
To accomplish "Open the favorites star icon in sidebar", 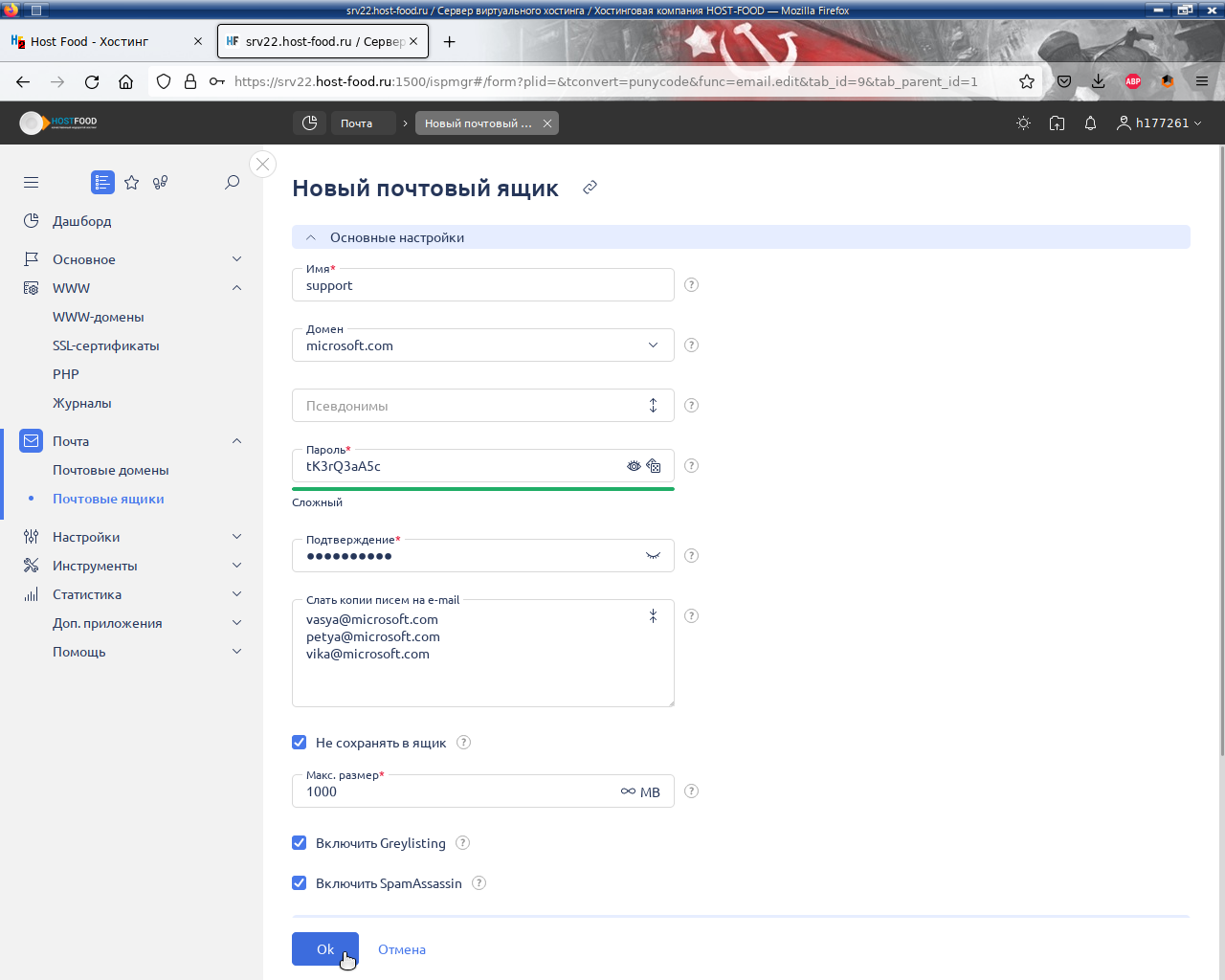I will (132, 182).
